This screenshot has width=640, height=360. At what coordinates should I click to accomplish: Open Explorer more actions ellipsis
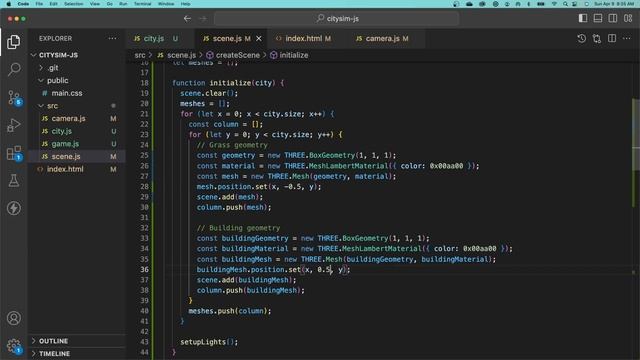112,38
